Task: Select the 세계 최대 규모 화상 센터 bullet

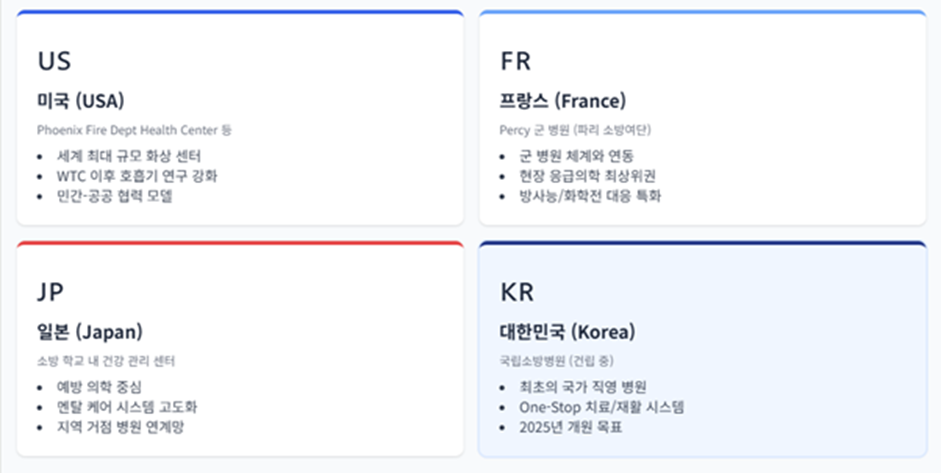Action: (129, 156)
